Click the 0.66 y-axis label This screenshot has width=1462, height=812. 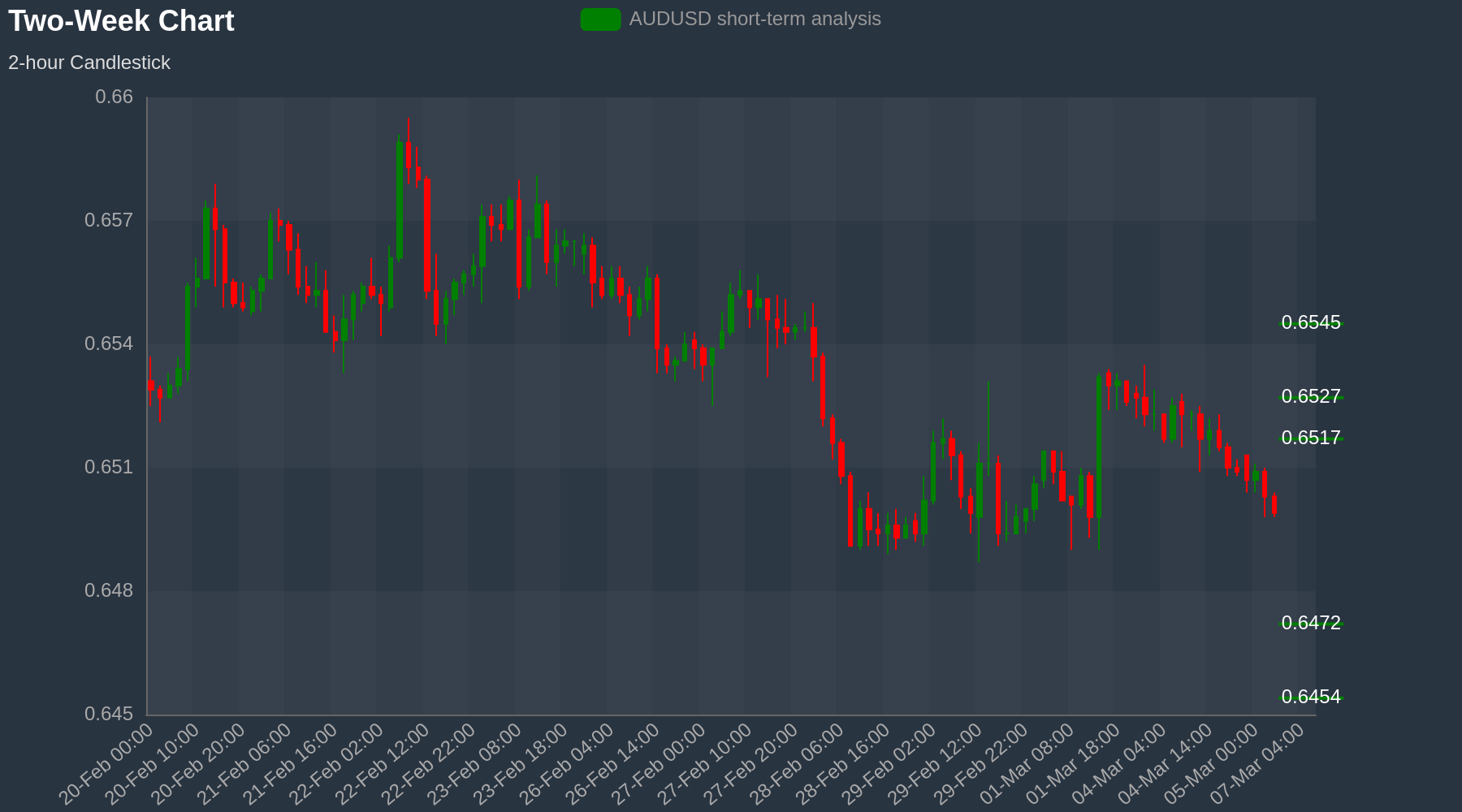pyautogui.click(x=115, y=97)
